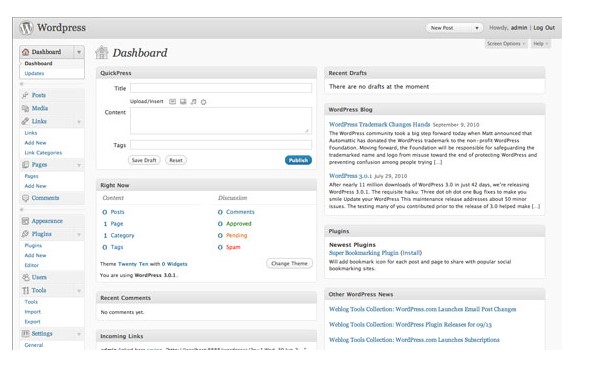Screen dimensions: 604x368
Task: Click into the QuickPress Content textarea
Action: [x=221, y=121]
